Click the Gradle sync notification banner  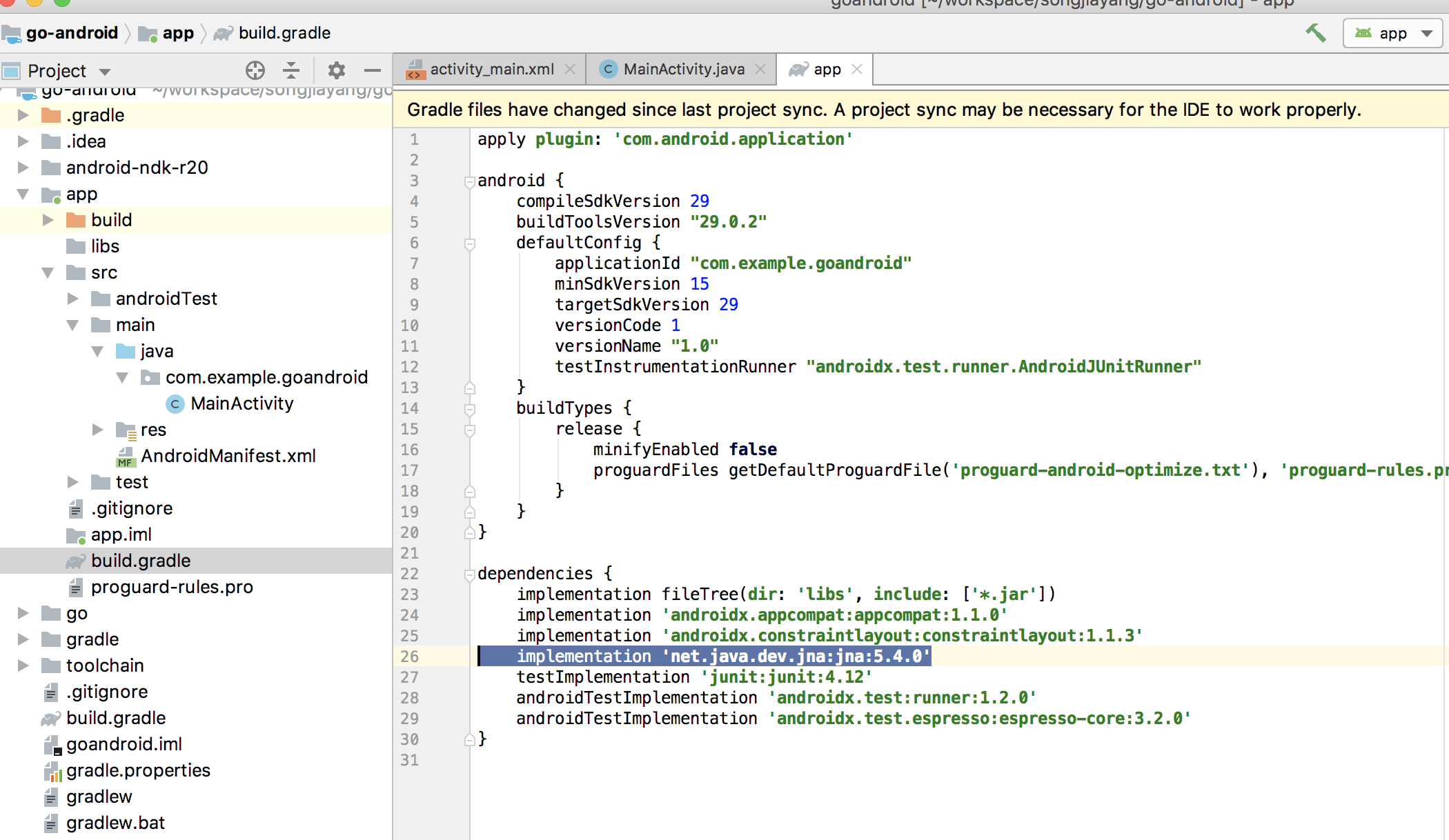[x=920, y=110]
